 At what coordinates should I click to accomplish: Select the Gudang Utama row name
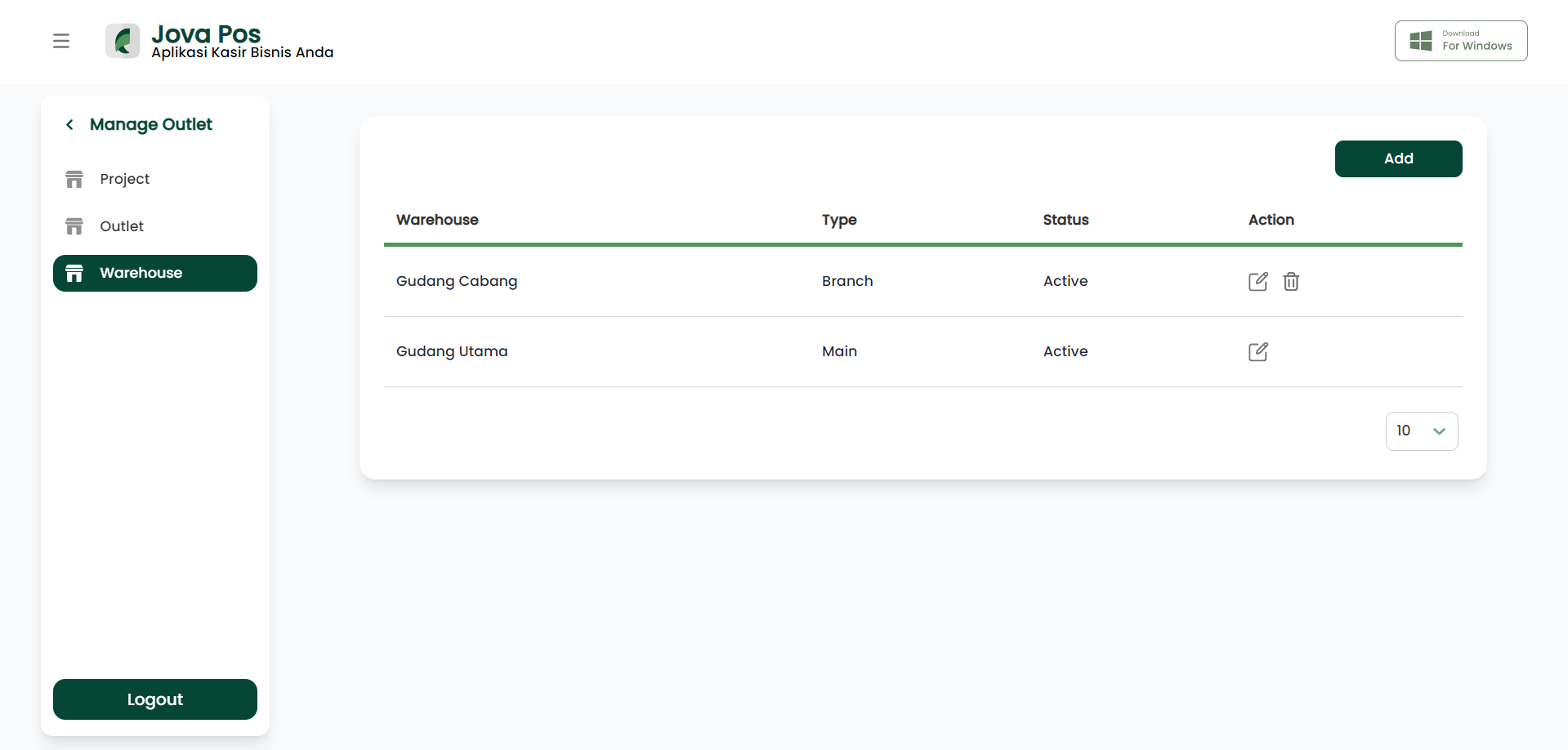point(452,351)
